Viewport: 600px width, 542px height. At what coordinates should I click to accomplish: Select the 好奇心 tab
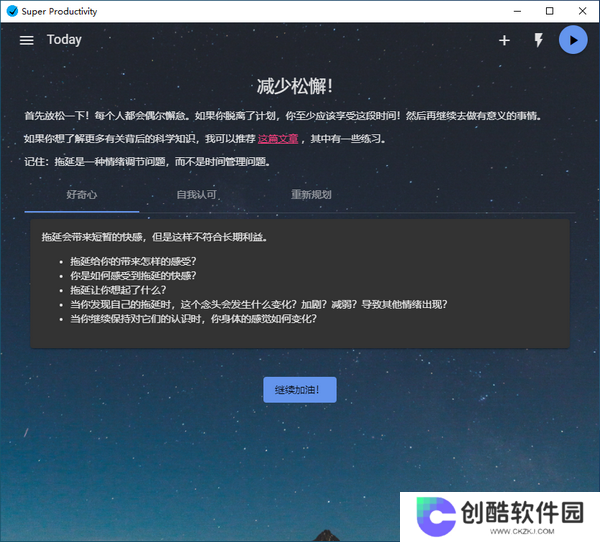pos(82,194)
